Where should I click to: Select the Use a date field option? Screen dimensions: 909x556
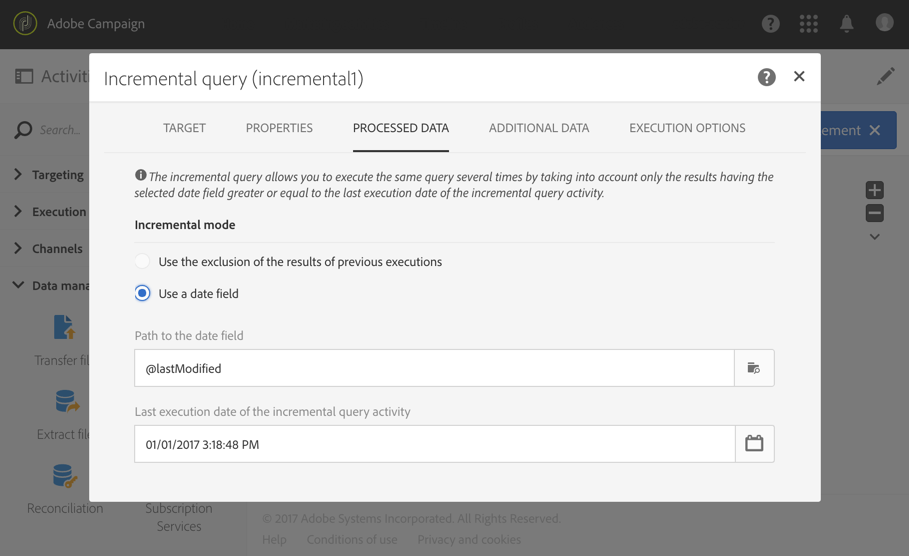[x=142, y=293]
